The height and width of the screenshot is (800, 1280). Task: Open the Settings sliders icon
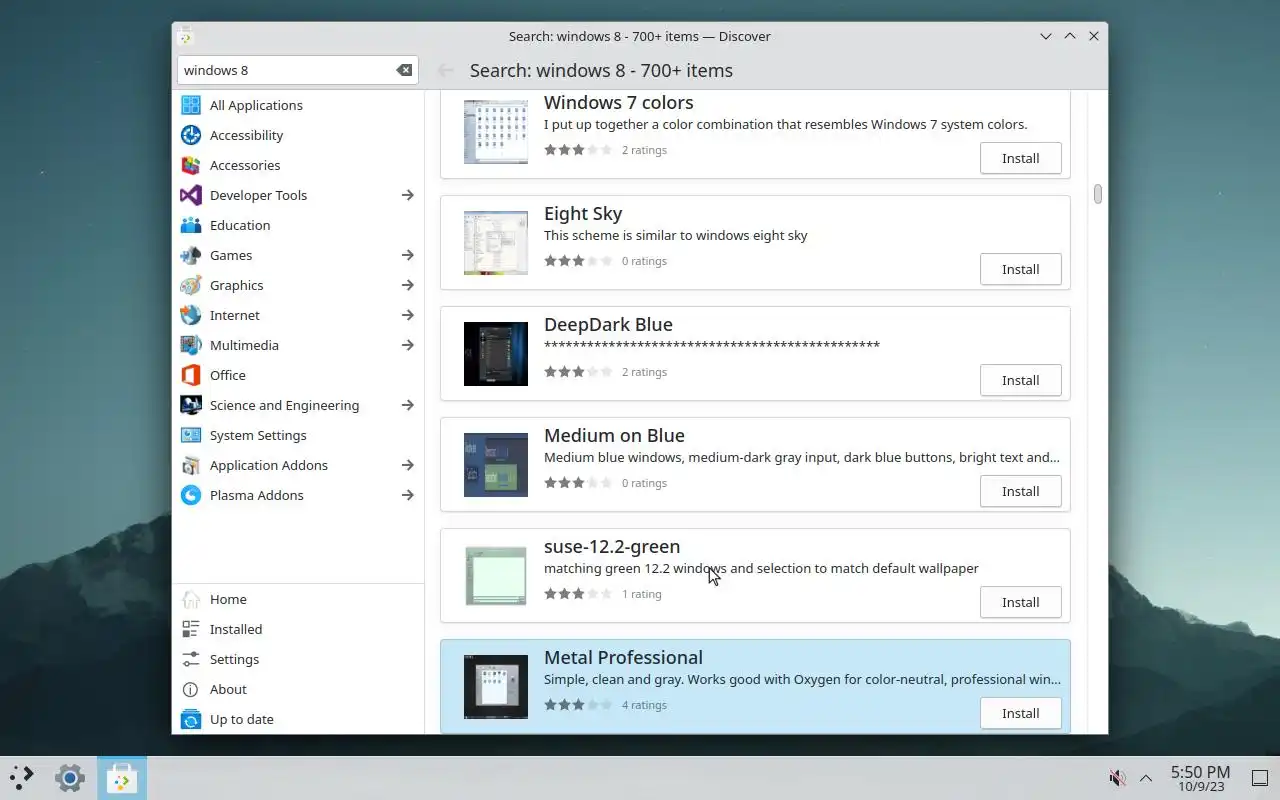[x=191, y=659]
